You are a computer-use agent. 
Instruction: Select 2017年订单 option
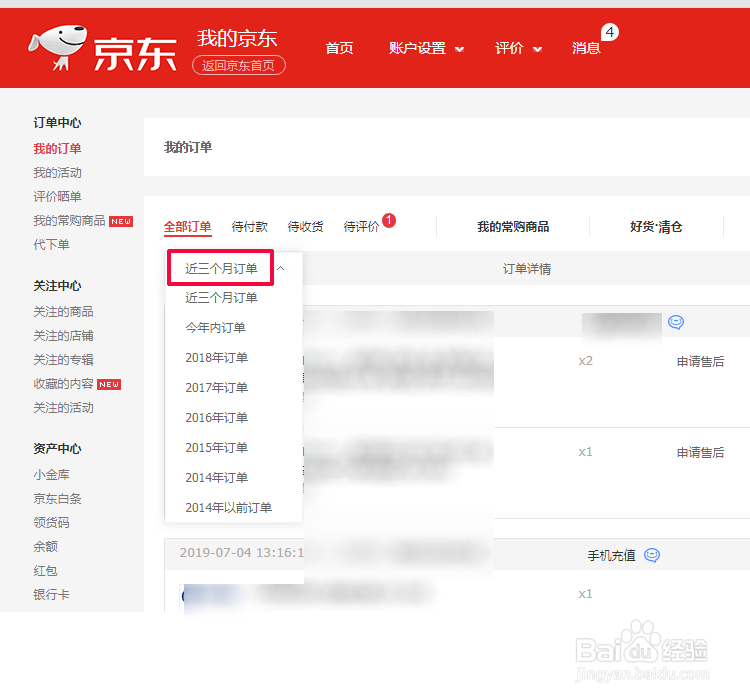tap(217, 388)
